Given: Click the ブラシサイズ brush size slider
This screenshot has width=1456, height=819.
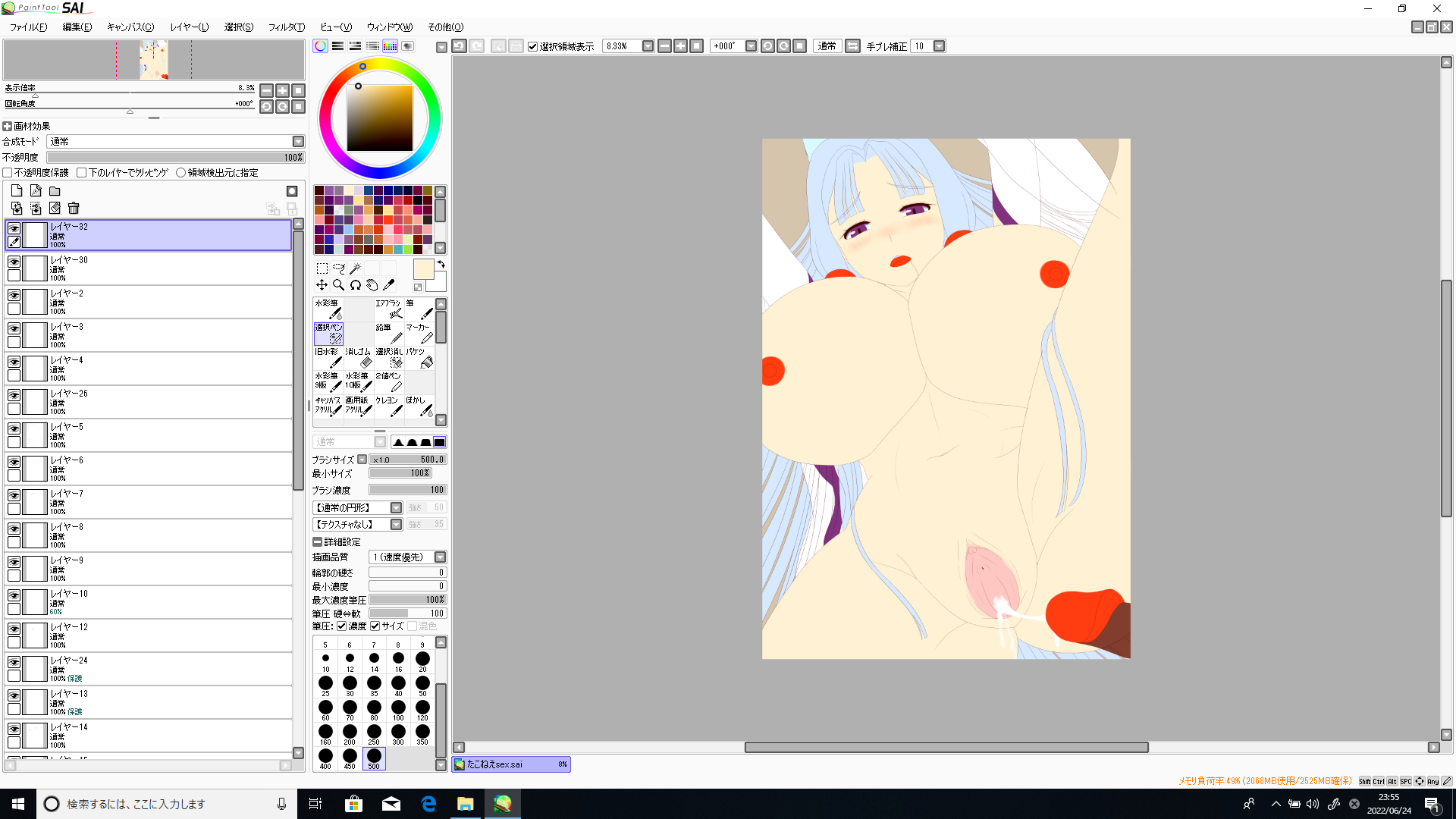Looking at the screenshot, I should click(x=408, y=460).
